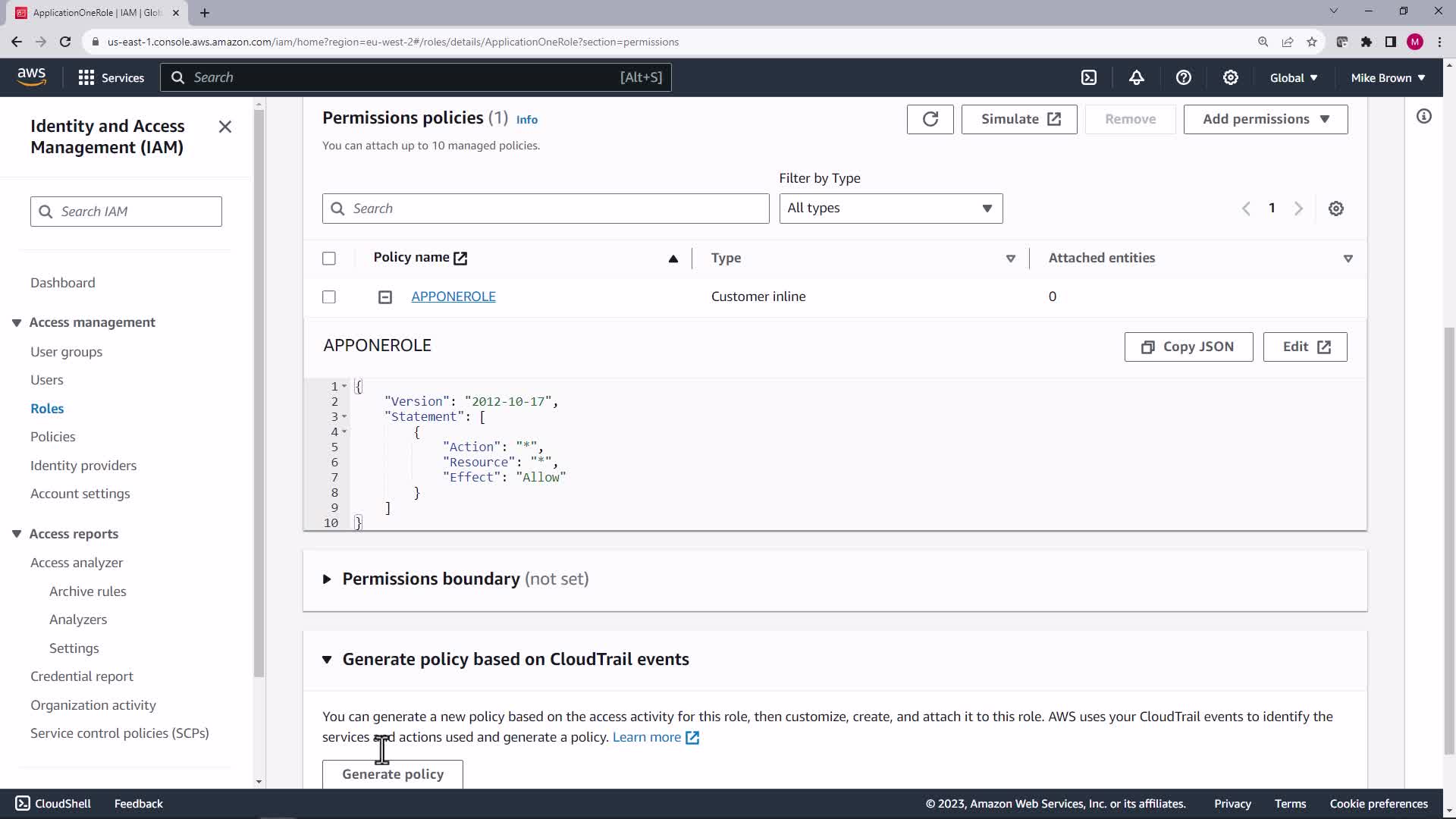1456x819 pixels.
Task: Toggle the select-all policies checkbox
Action: 329,259
